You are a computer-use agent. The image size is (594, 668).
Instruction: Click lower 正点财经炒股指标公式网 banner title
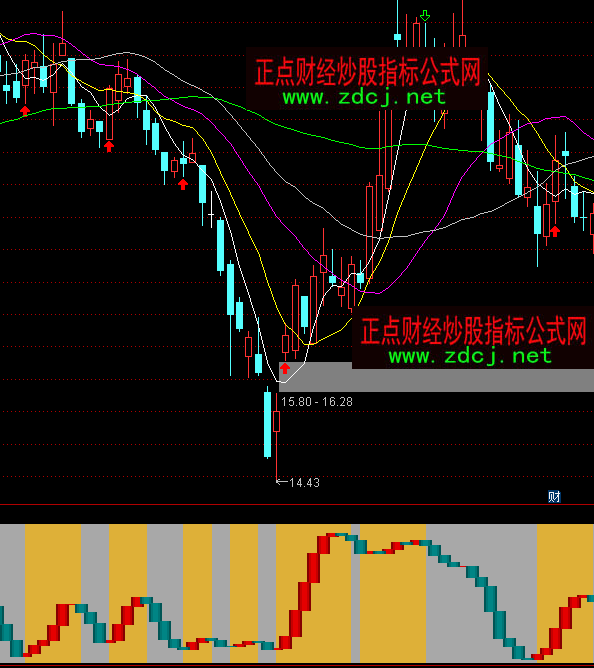coord(473,331)
